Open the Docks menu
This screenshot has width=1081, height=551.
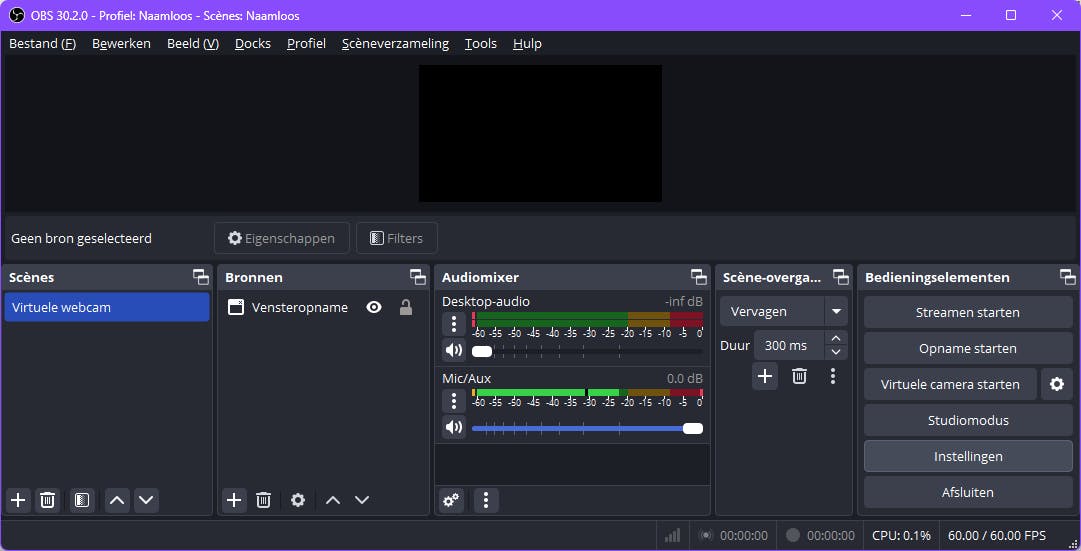[253, 43]
